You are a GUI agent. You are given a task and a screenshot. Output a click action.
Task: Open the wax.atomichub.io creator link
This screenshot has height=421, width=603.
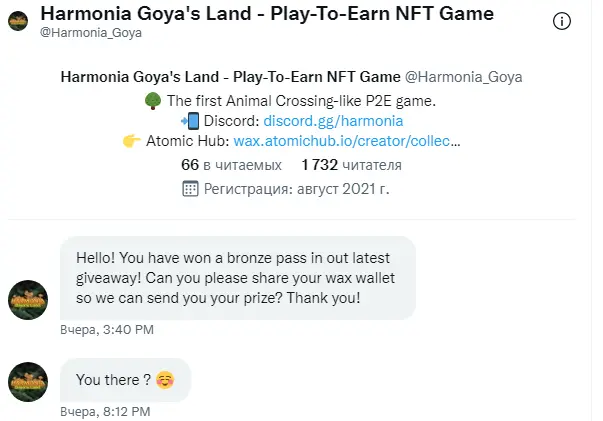347,141
